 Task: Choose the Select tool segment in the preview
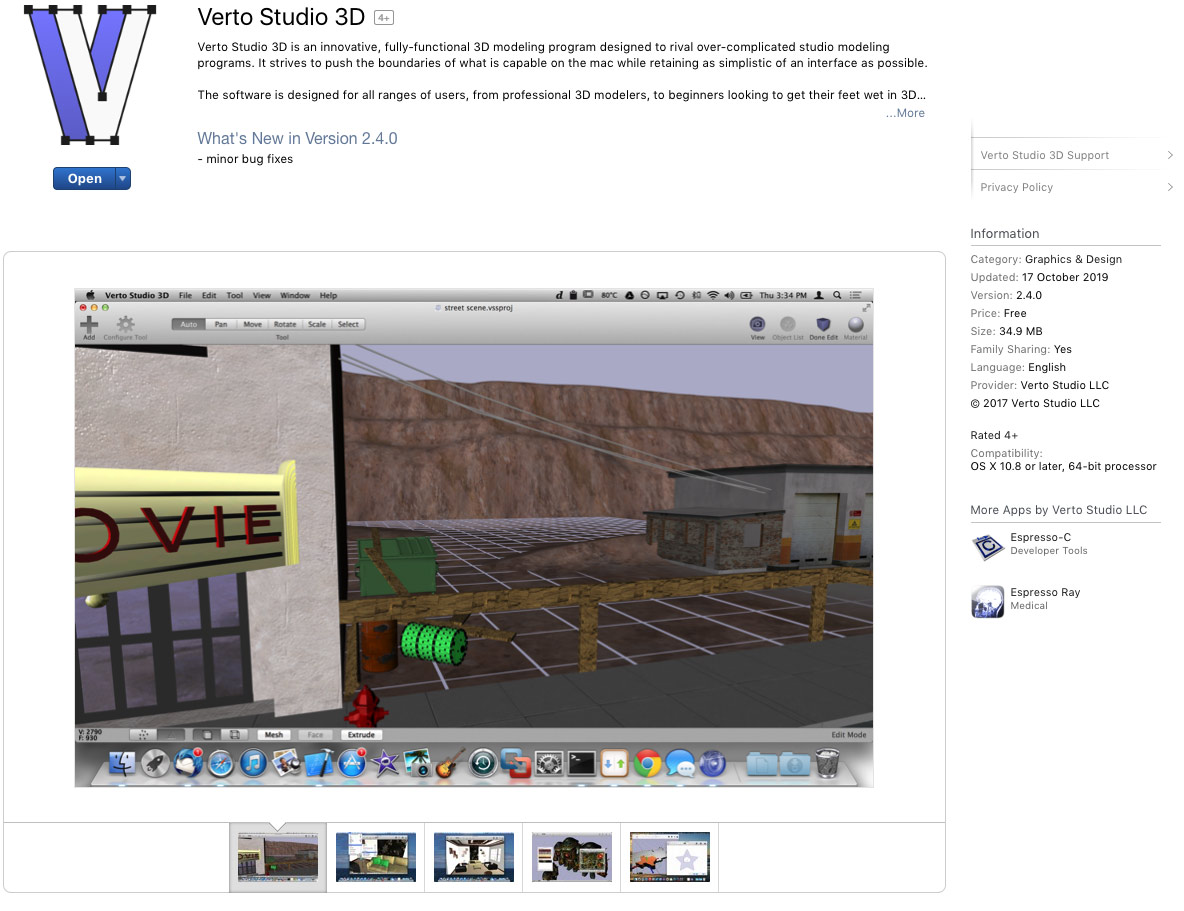[348, 324]
